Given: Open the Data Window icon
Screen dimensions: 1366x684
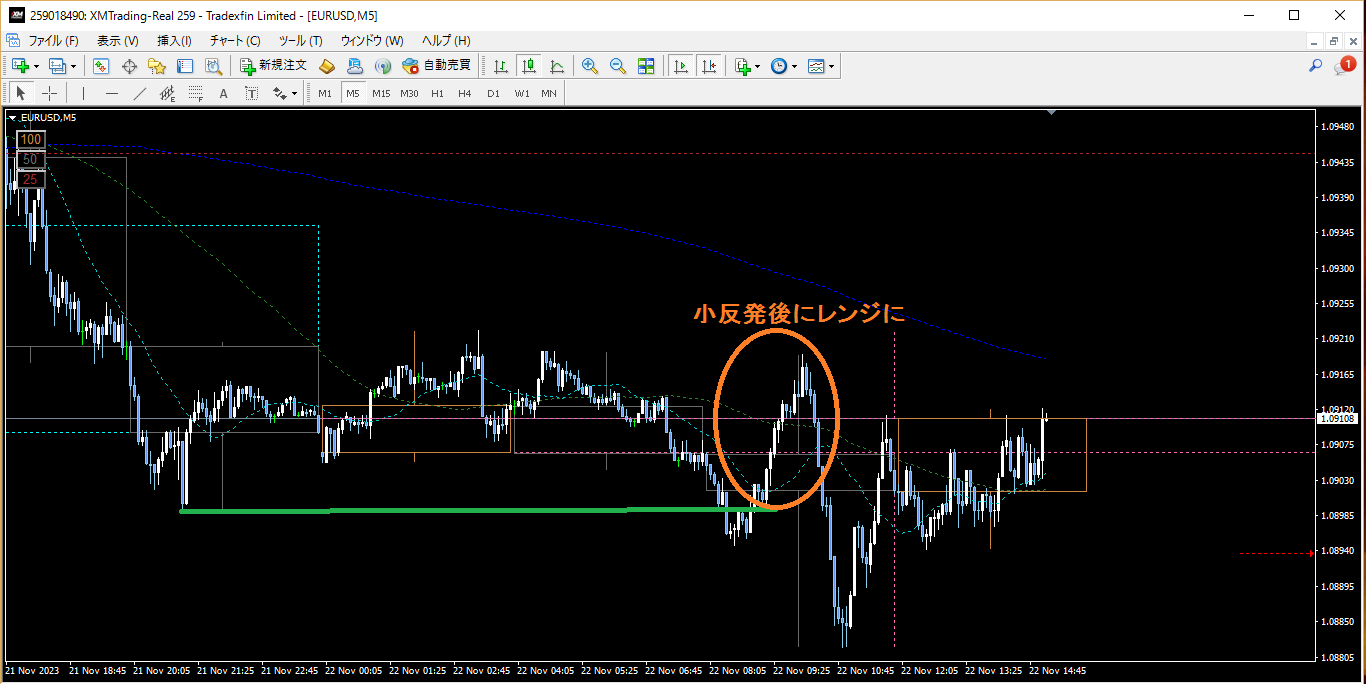Looking at the screenshot, I should pyautogui.click(x=129, y=66).
